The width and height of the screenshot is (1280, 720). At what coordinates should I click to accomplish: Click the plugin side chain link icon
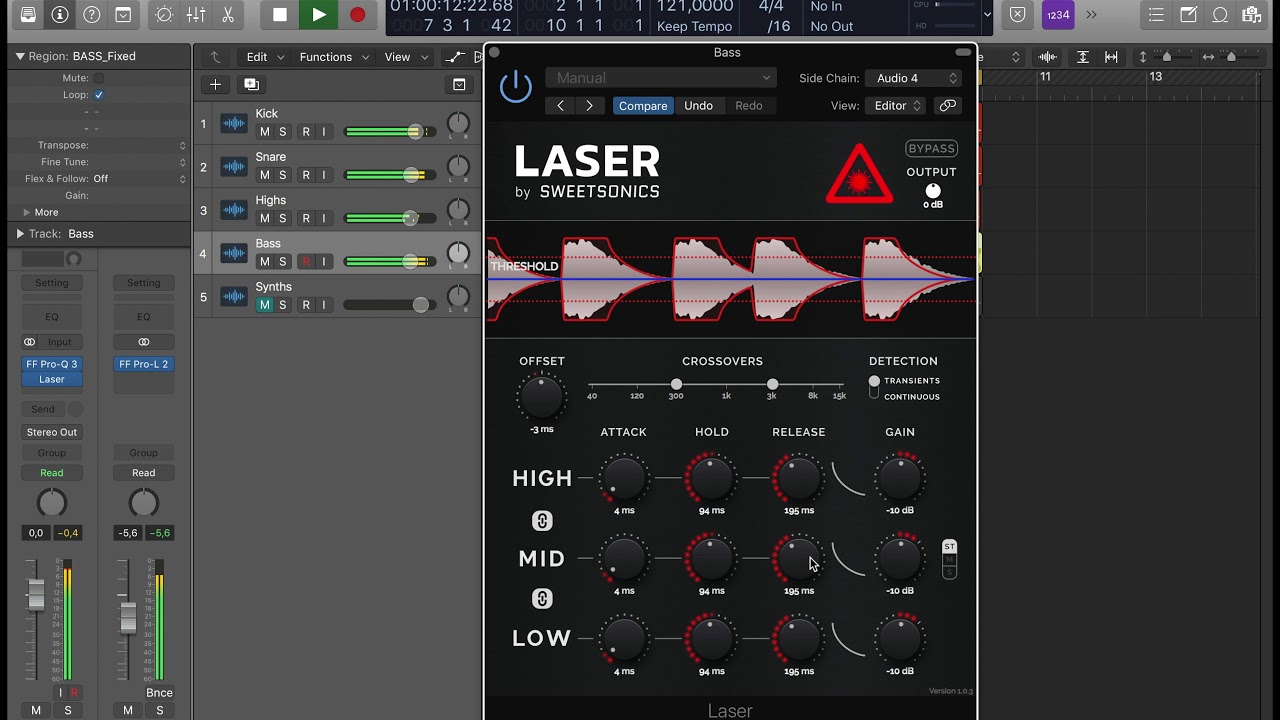point(947,105)
